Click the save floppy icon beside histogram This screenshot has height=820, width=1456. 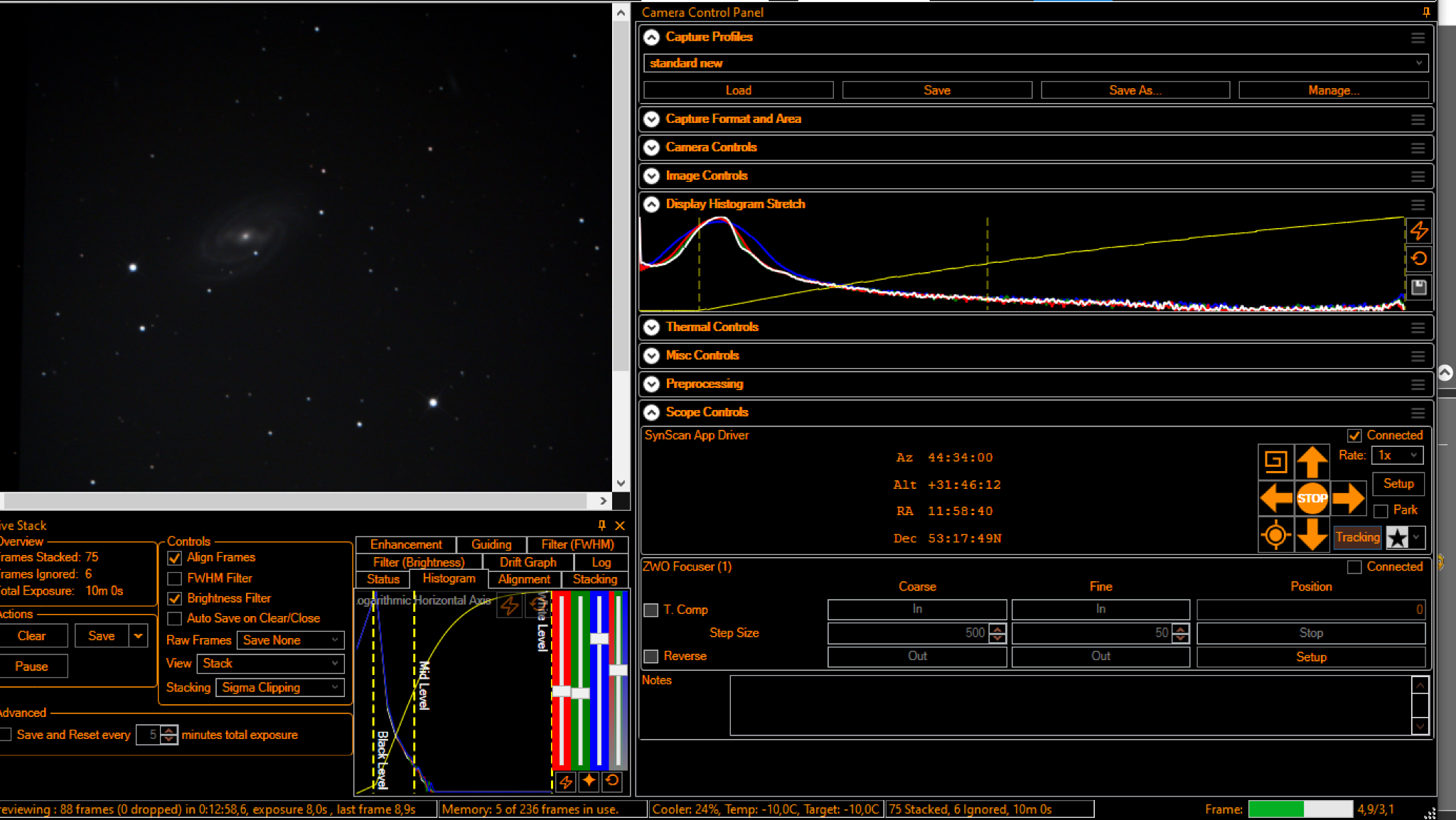(1418, 287)
